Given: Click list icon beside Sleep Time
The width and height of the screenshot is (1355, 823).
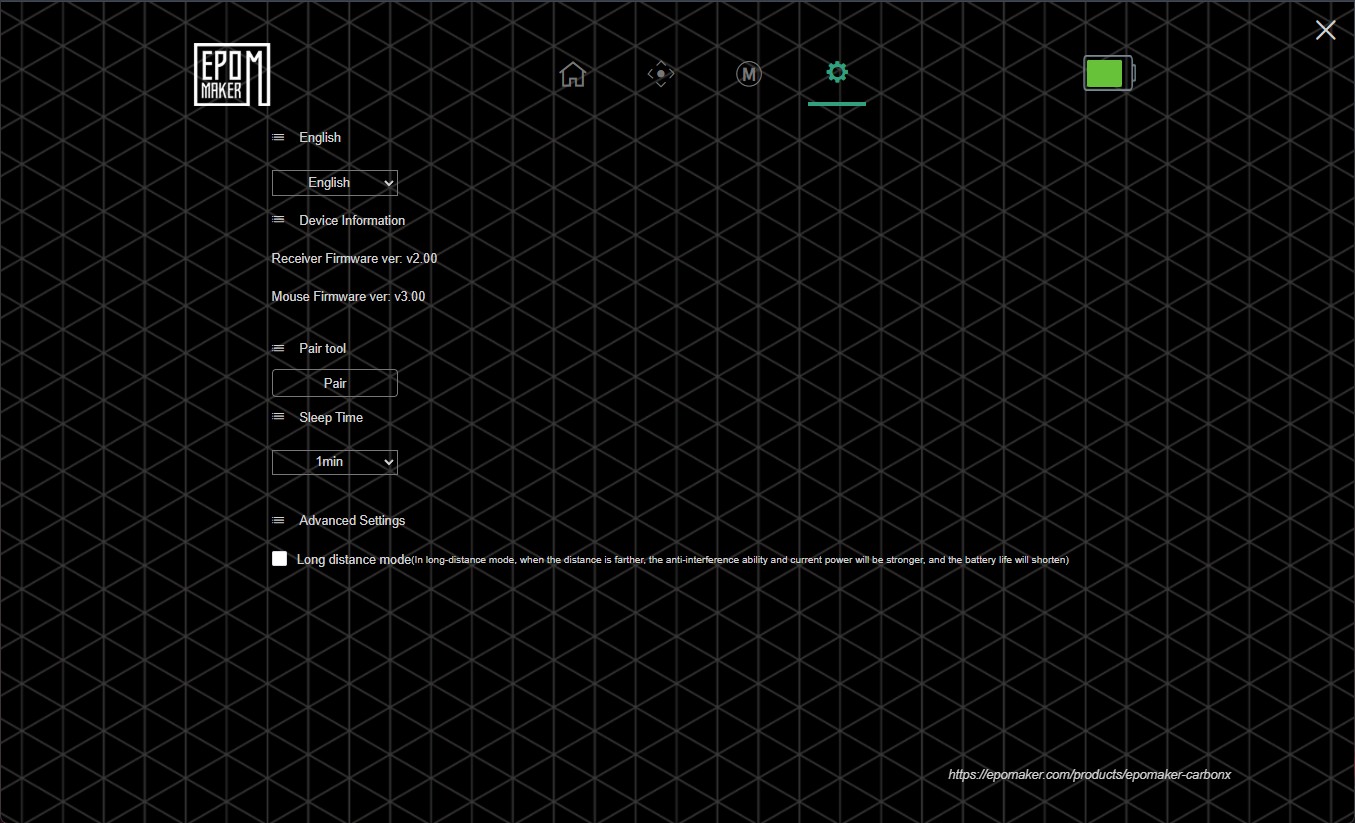Looking at the screenshot, I should tap(278, 417).
